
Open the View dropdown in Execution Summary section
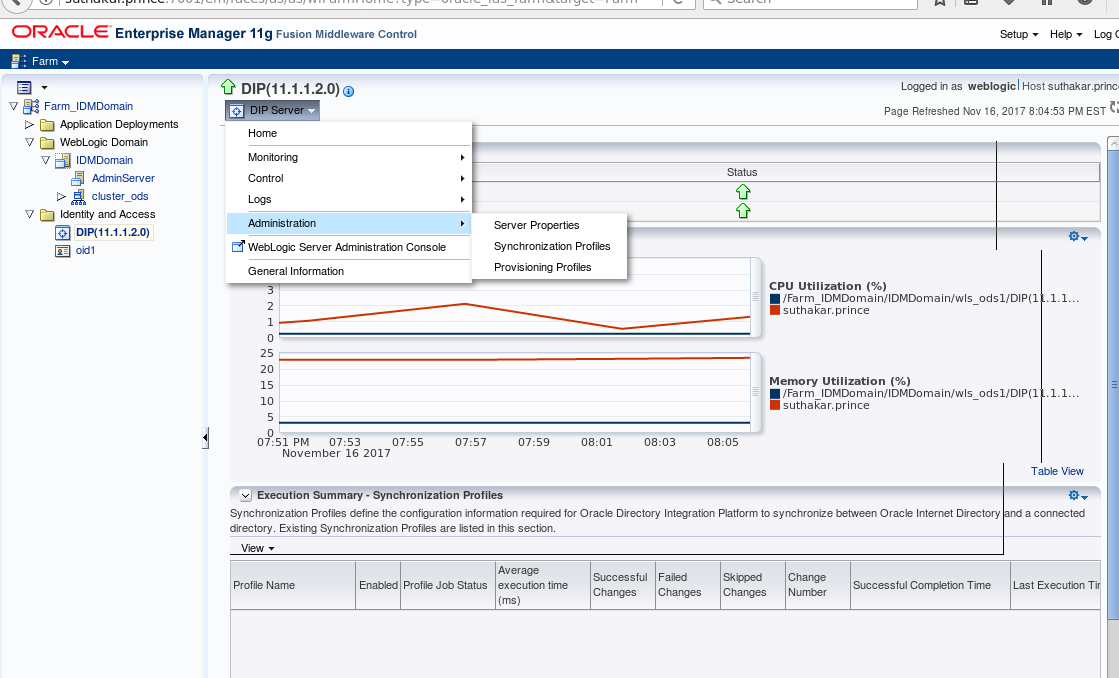pyautogui.click(x=256, y=548)
